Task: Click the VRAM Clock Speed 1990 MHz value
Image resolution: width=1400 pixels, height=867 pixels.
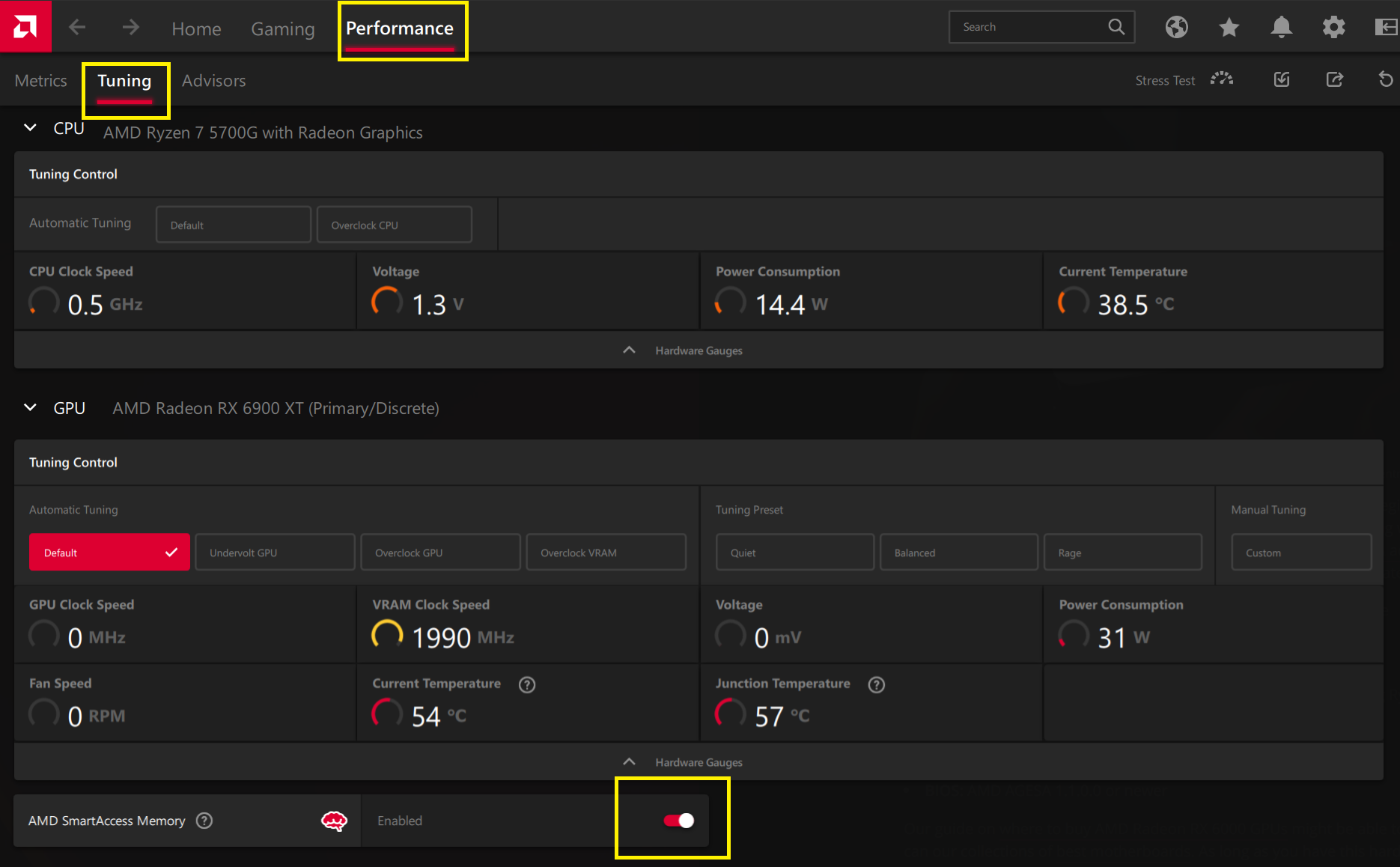Action: pos(463,638)
